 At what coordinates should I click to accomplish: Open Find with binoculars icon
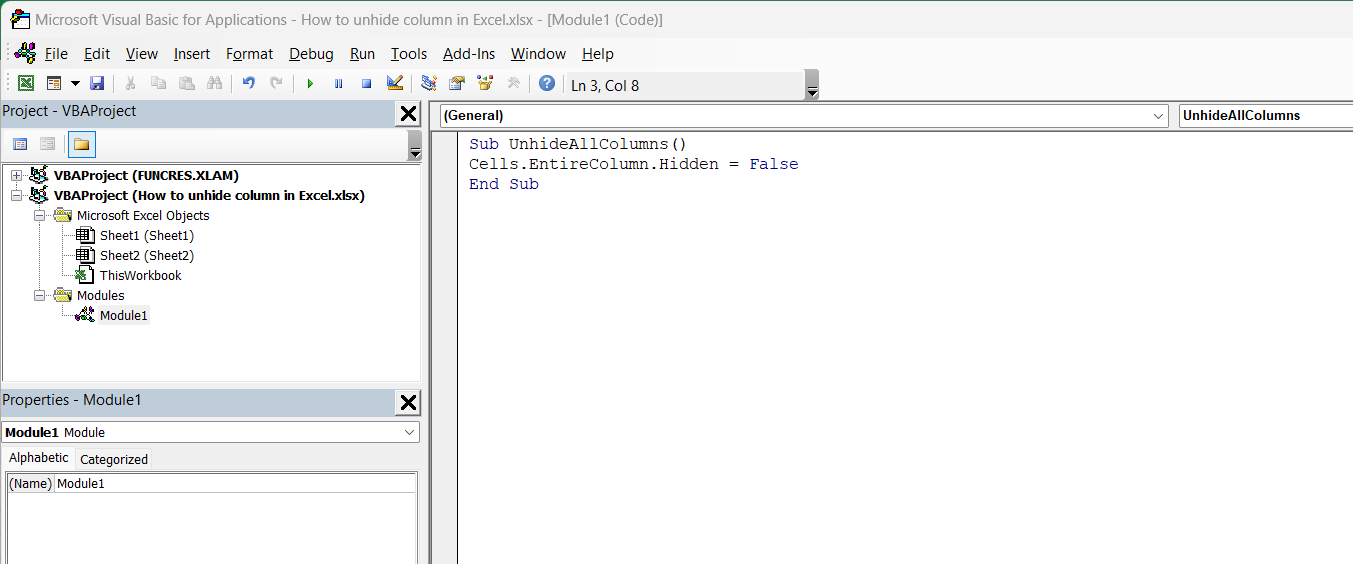(x=214, y=84)
